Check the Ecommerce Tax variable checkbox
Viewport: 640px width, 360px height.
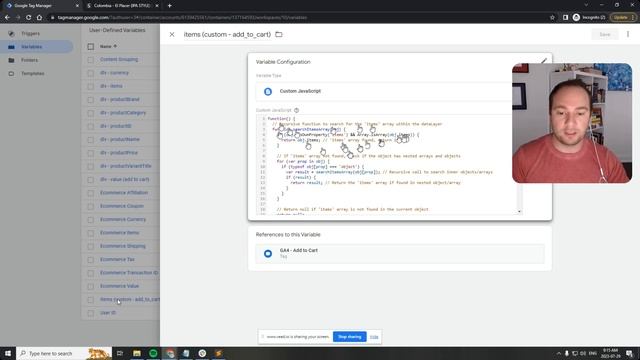(x=91, y=260)
